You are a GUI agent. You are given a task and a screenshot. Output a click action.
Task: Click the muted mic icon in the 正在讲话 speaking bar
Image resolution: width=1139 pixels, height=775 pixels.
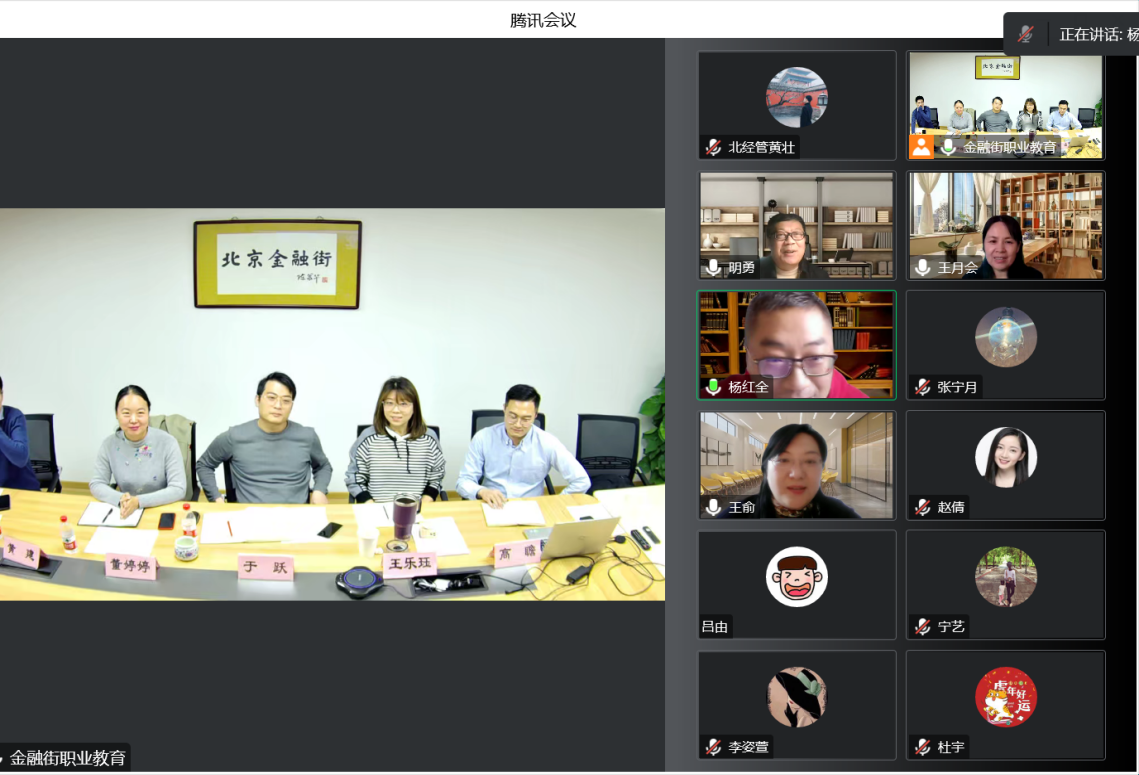click(1025, 34)
